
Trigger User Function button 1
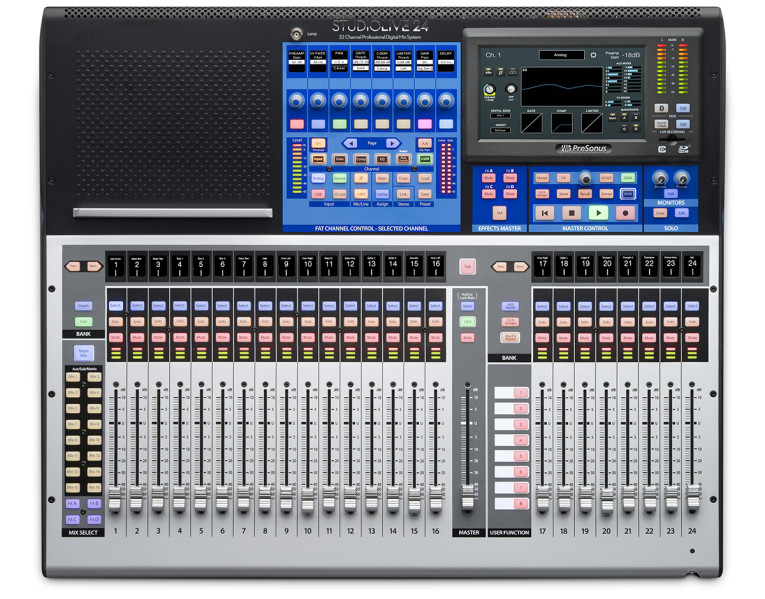pyautogui.click(x=521, y=393)
